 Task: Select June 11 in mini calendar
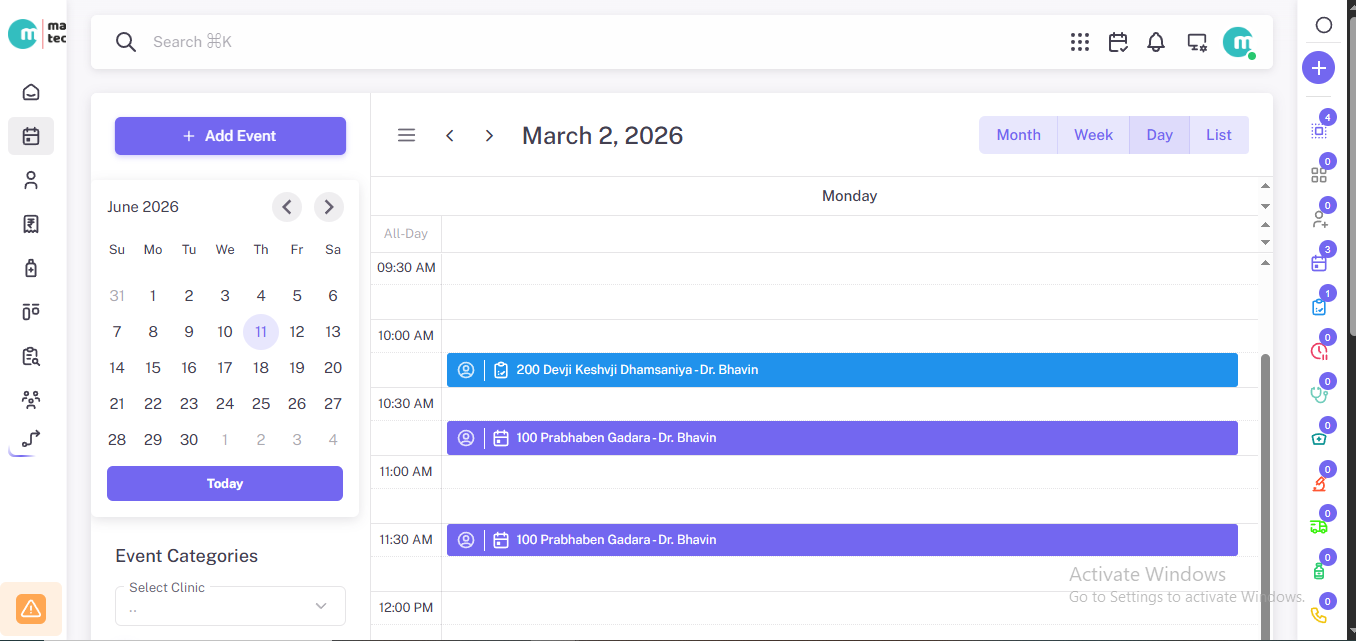(261, 332)
